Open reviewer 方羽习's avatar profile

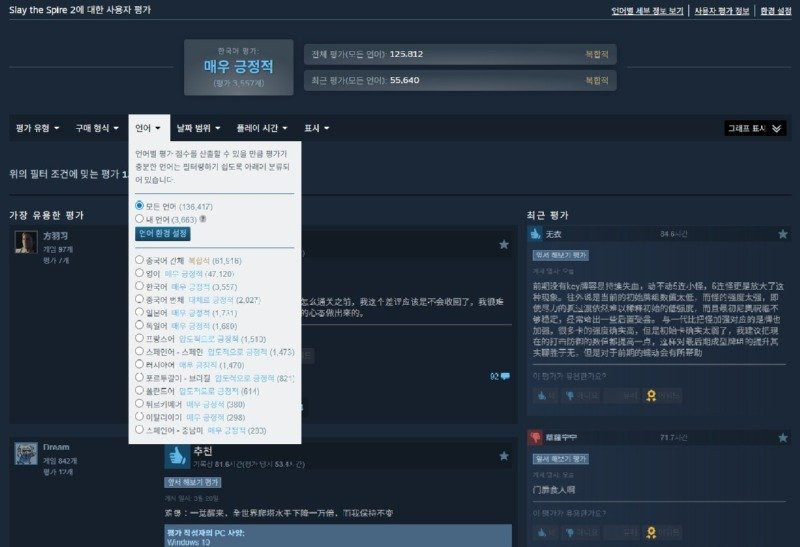pos(26,242)
